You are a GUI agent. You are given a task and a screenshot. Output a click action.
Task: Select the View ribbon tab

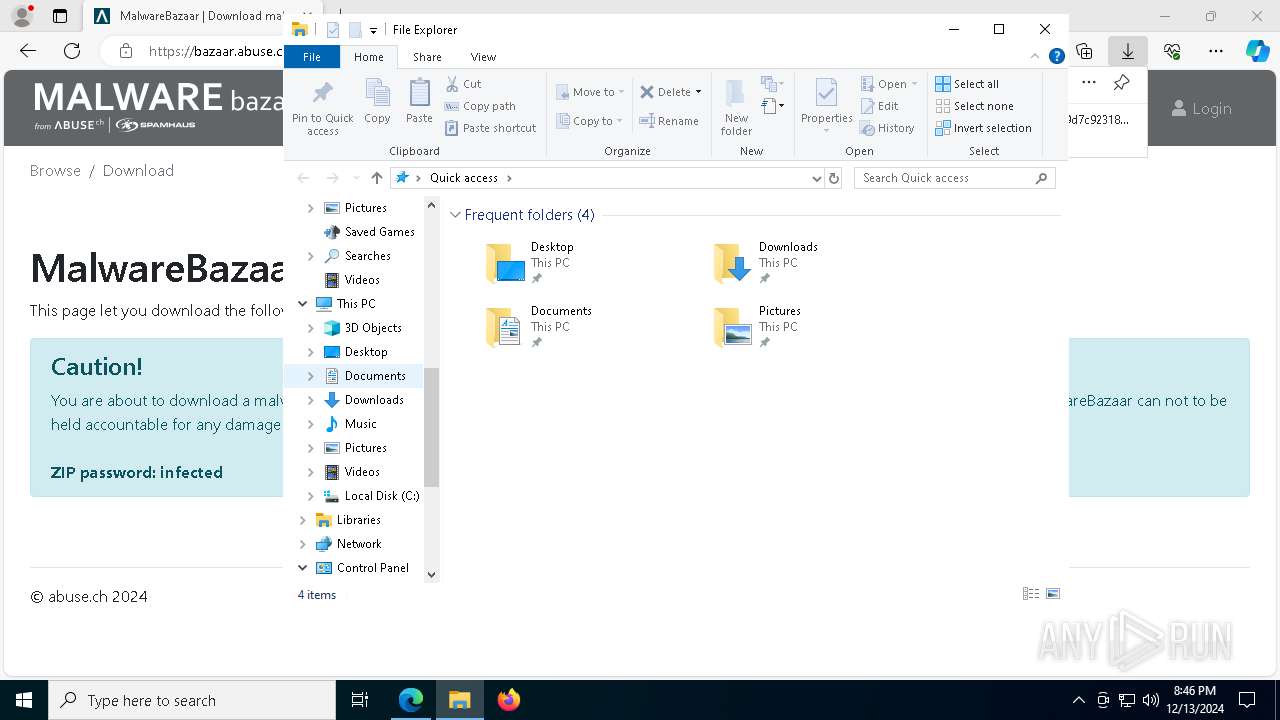tap(483, 57)
